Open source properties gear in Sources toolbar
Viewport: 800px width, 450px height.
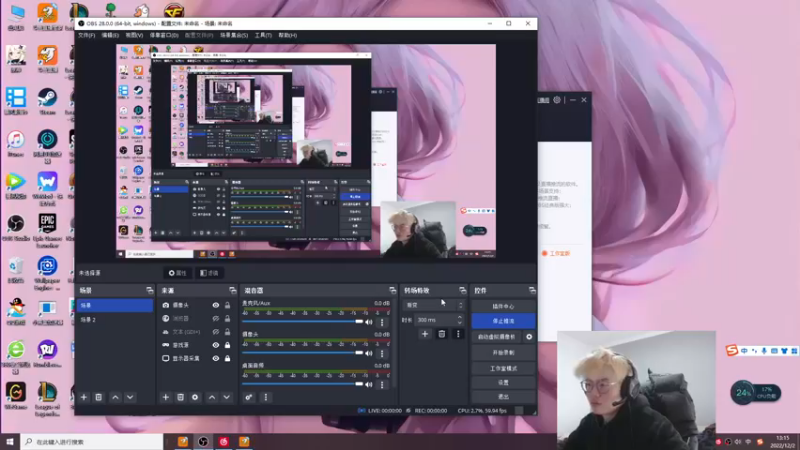(x=195, y=397)
